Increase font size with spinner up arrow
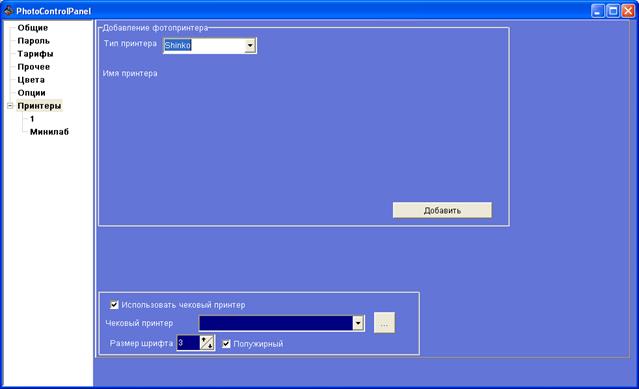 204,340
